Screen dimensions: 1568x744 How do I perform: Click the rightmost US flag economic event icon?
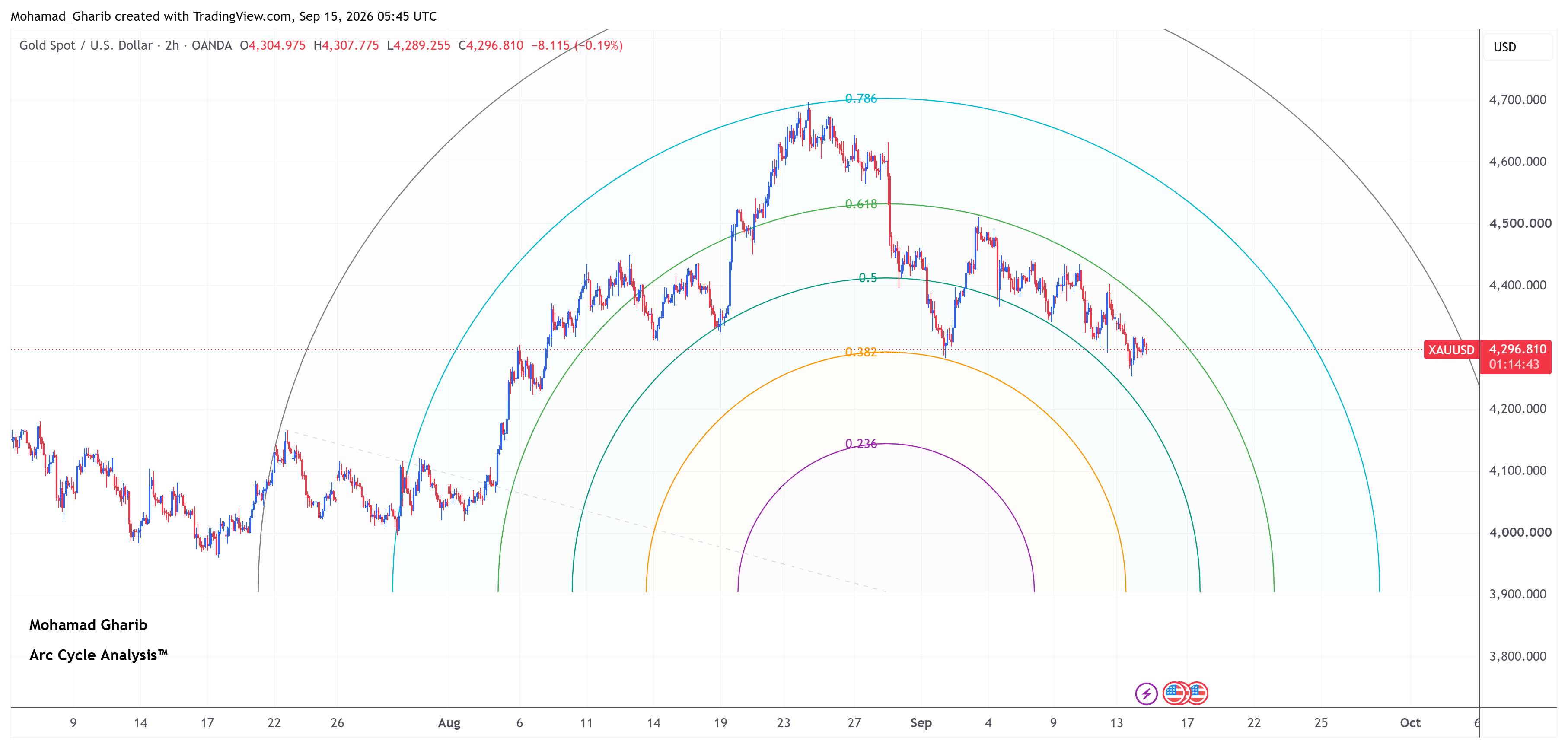(x=1197, y=693)
